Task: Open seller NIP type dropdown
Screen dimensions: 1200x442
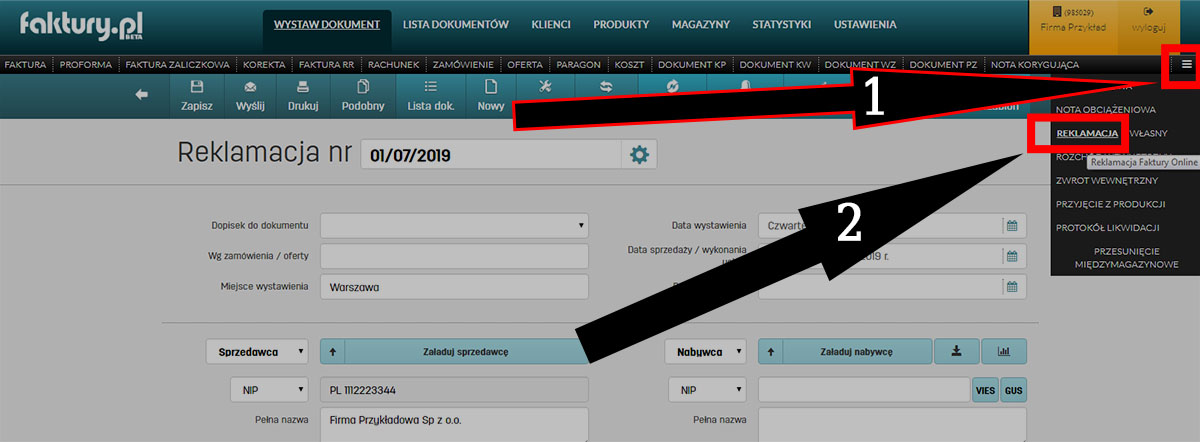Action: click(268, 390)
